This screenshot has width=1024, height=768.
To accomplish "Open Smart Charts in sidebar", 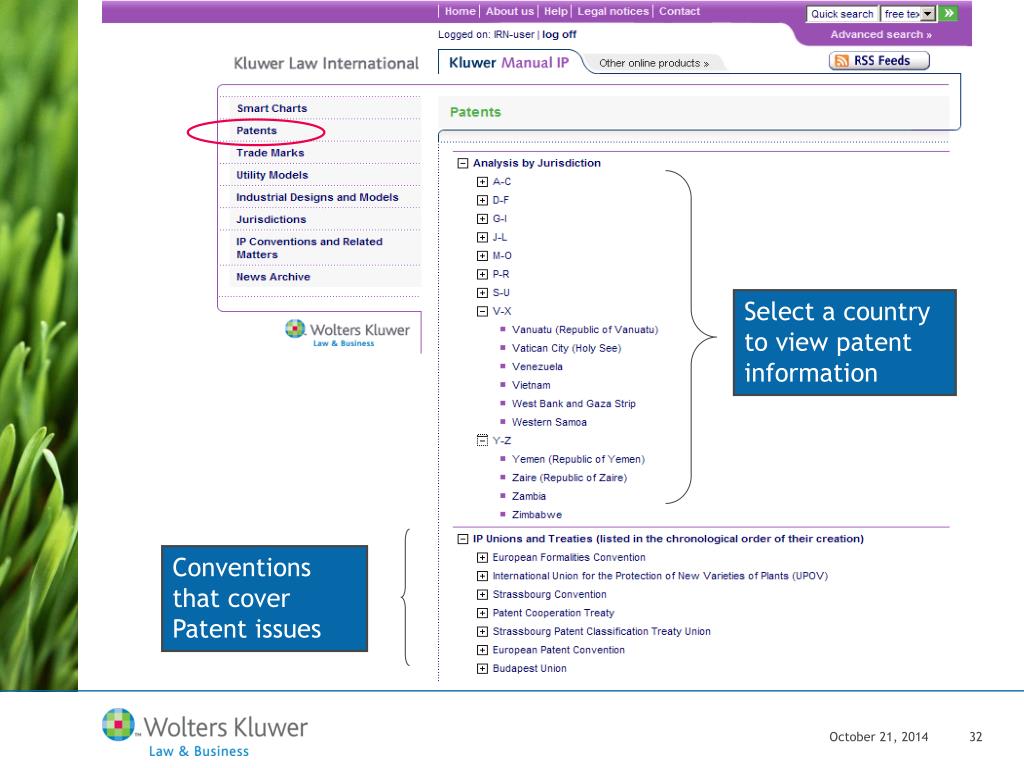I will [272, 108].
